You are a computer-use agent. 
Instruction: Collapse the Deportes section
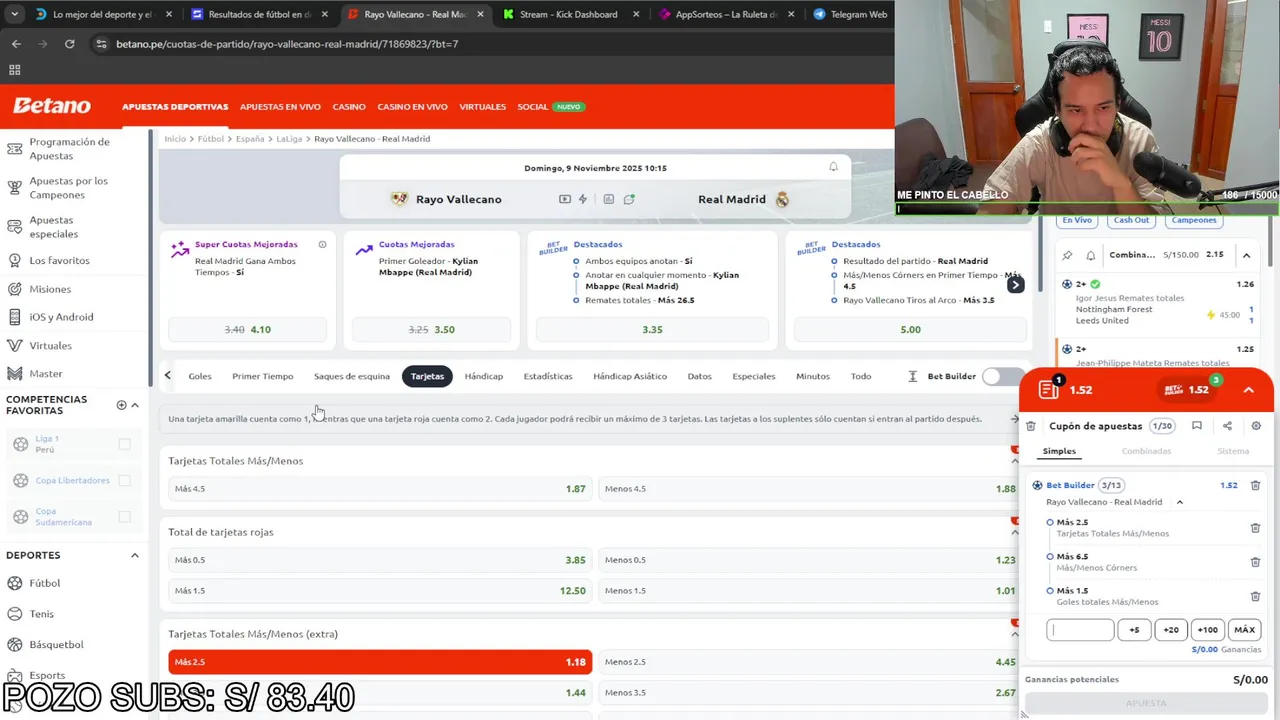[135, 555]
